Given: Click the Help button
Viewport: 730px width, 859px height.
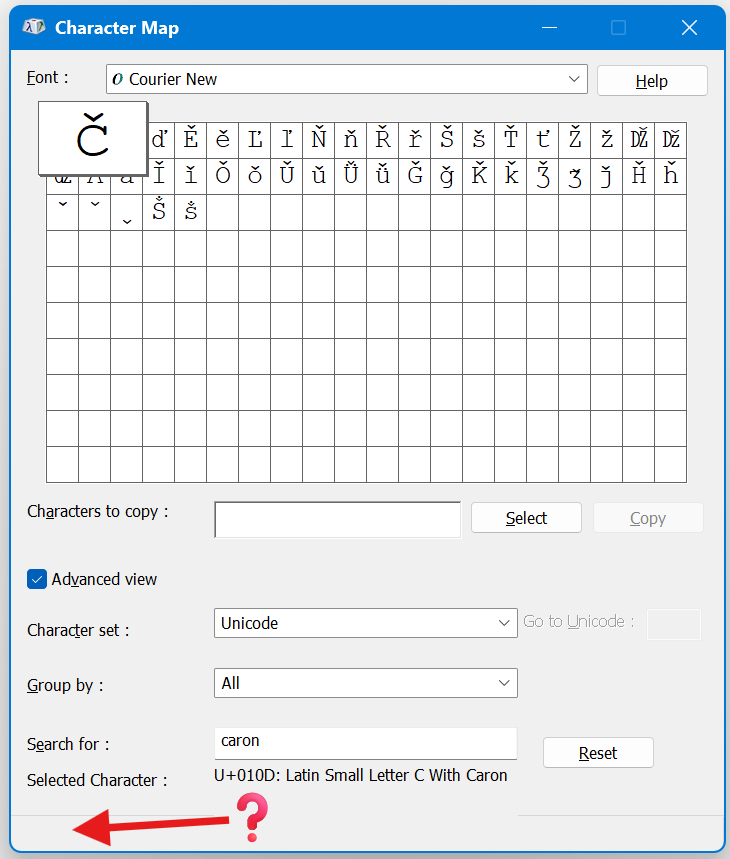Looking at the screenshot, I should [x=652, y=81].
